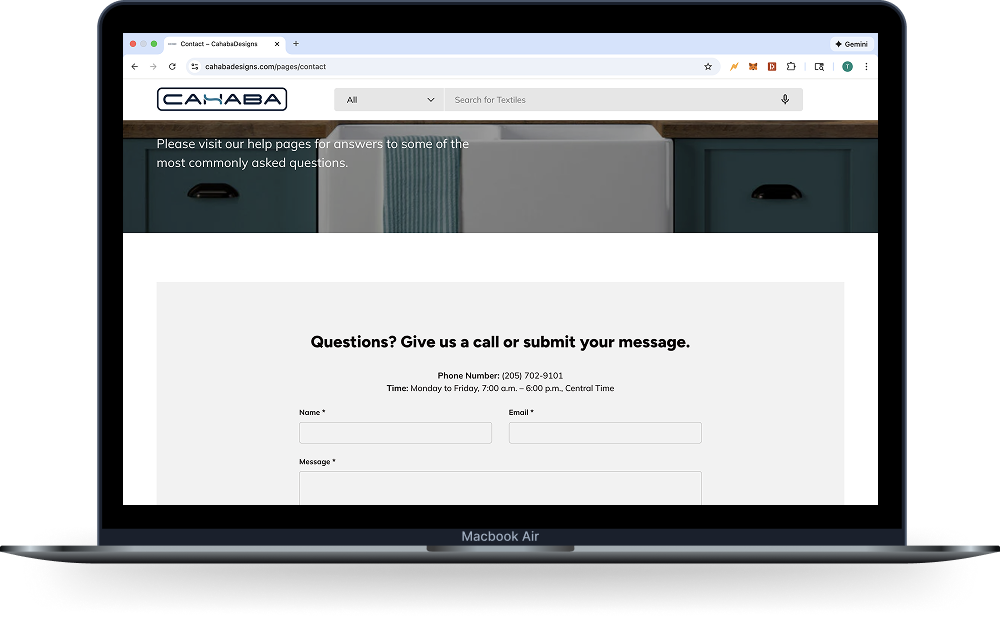
Task: Open a new browser tab
Action: [296, 44]
